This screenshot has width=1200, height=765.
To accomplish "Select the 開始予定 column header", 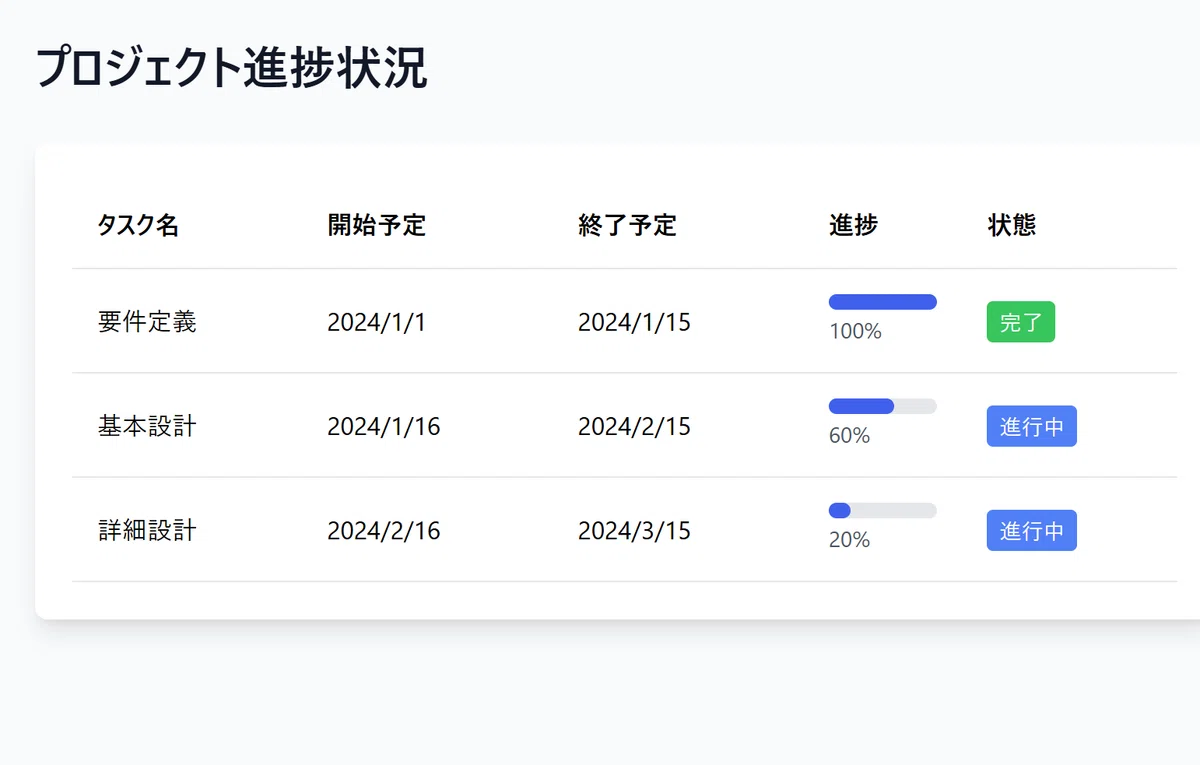I will 377,226.
